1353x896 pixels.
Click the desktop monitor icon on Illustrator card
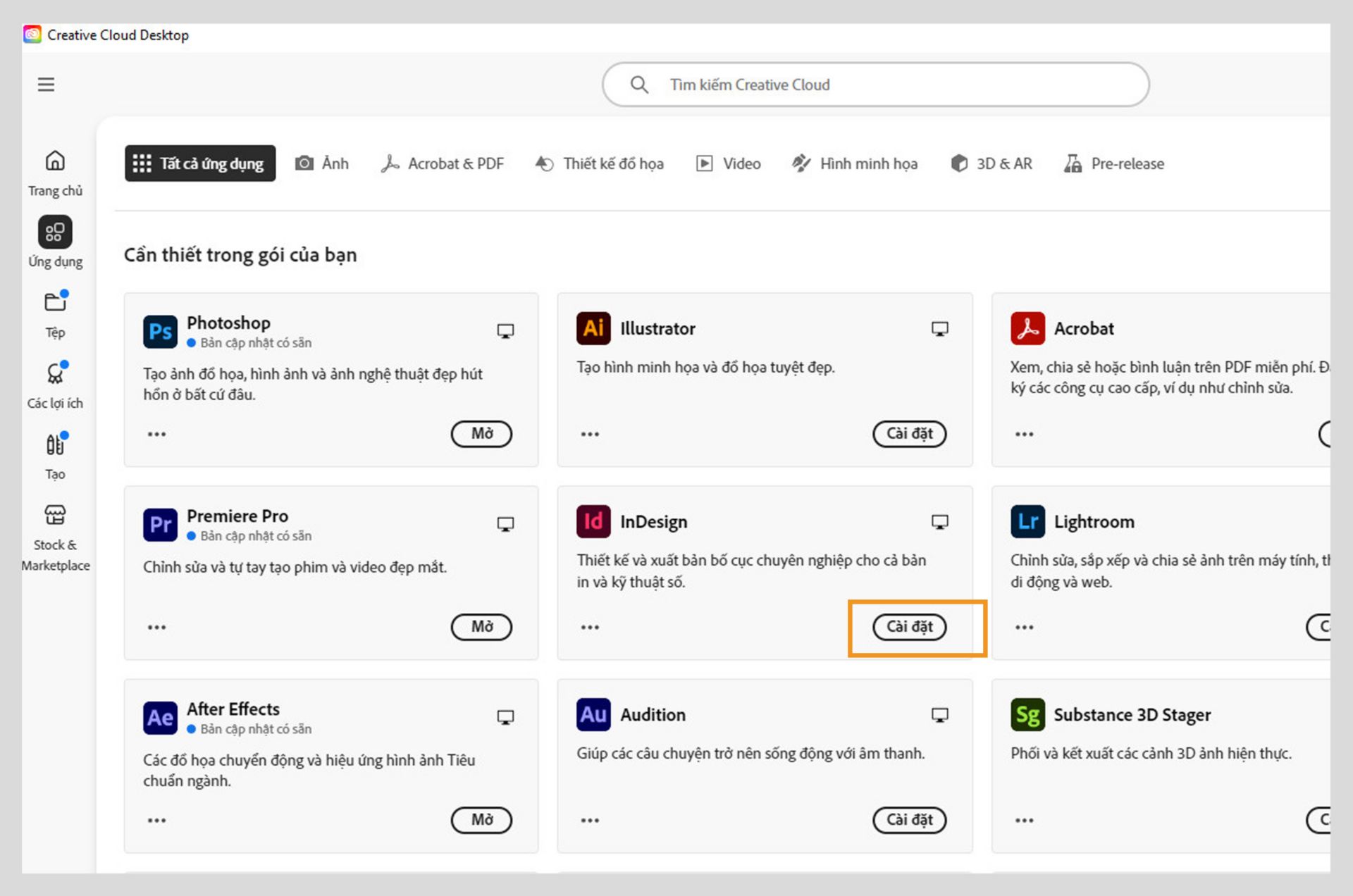click(x=939, y=329)
